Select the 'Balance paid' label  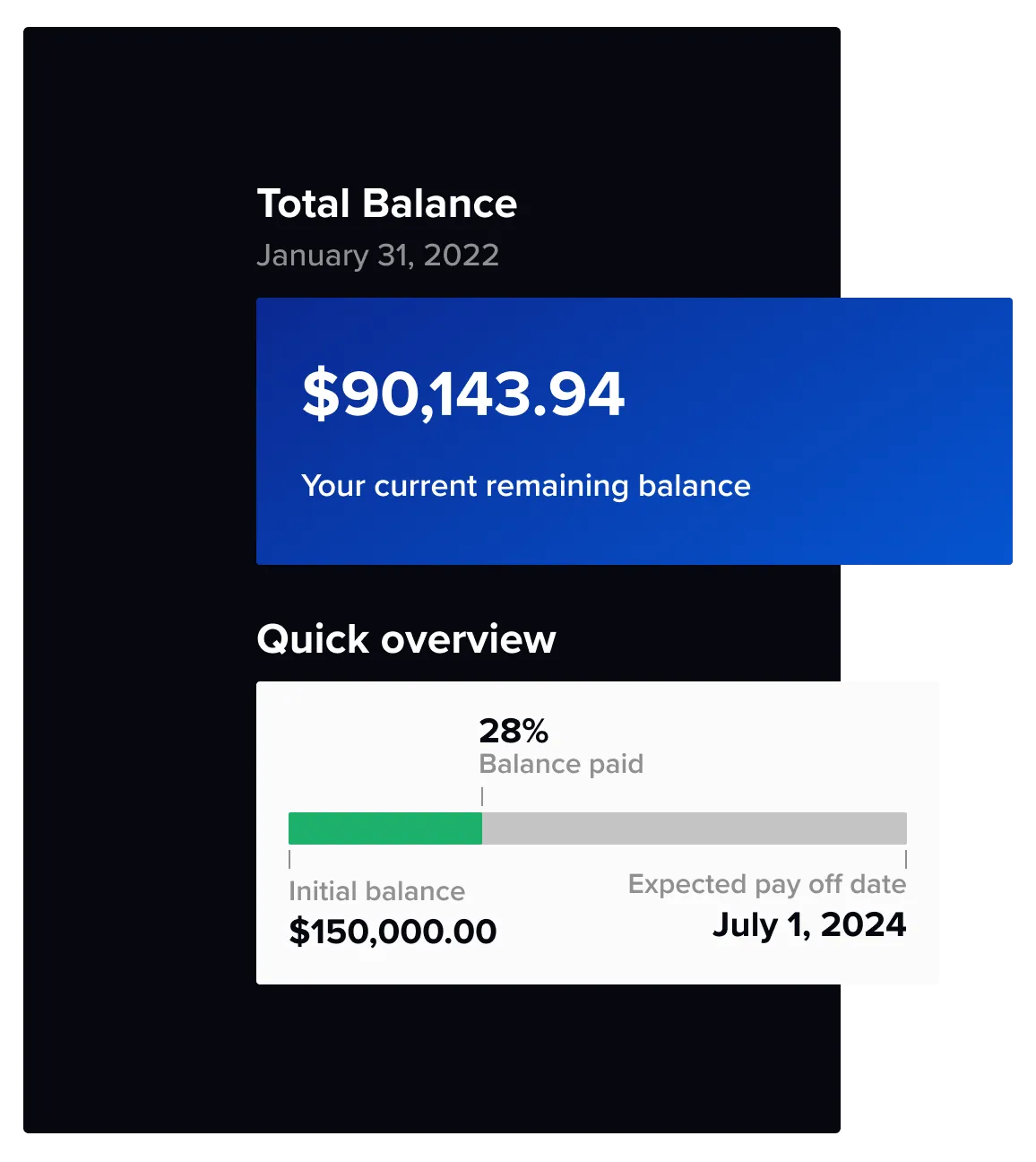561,764
